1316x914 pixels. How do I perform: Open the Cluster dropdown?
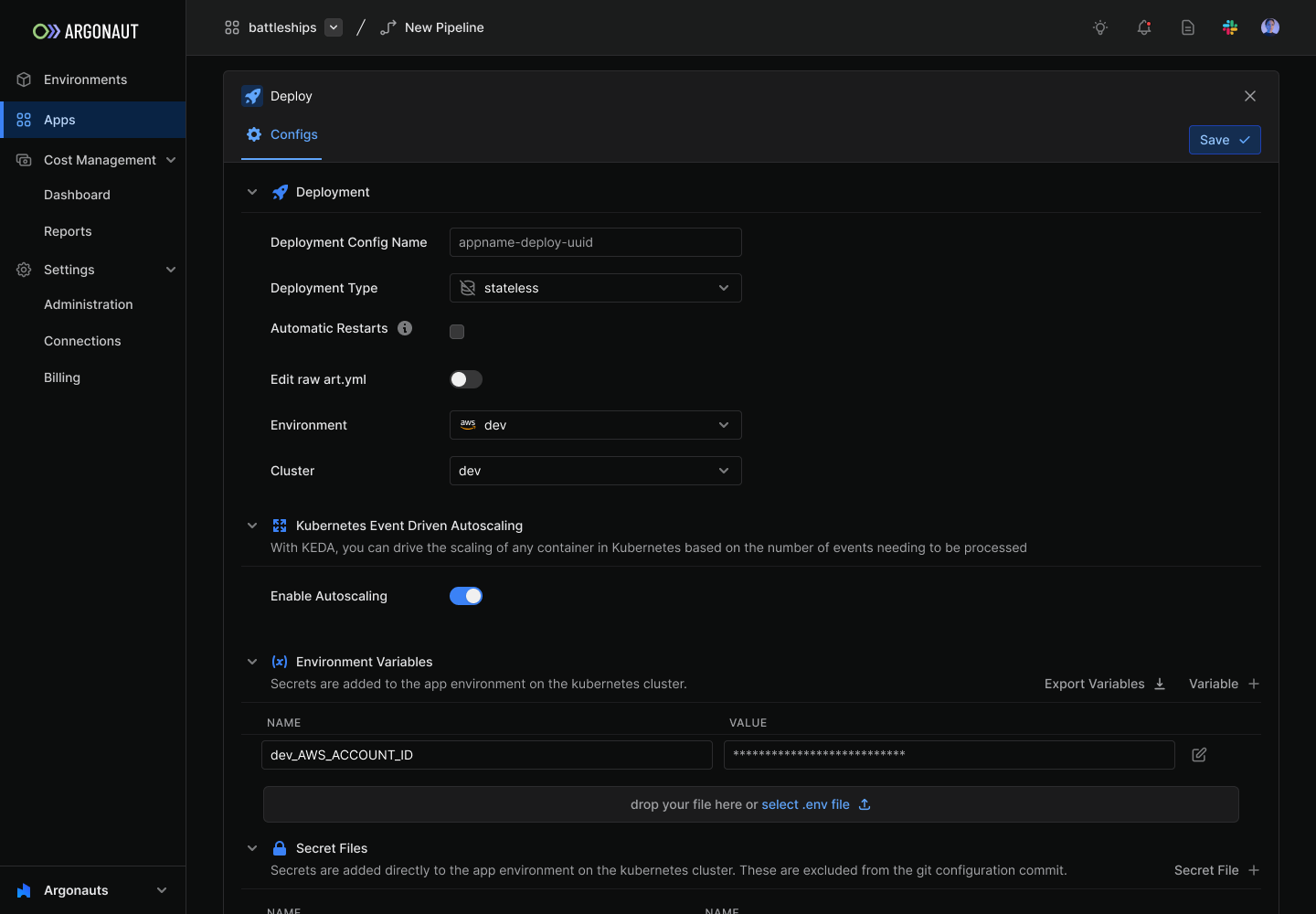coord(595,470)
